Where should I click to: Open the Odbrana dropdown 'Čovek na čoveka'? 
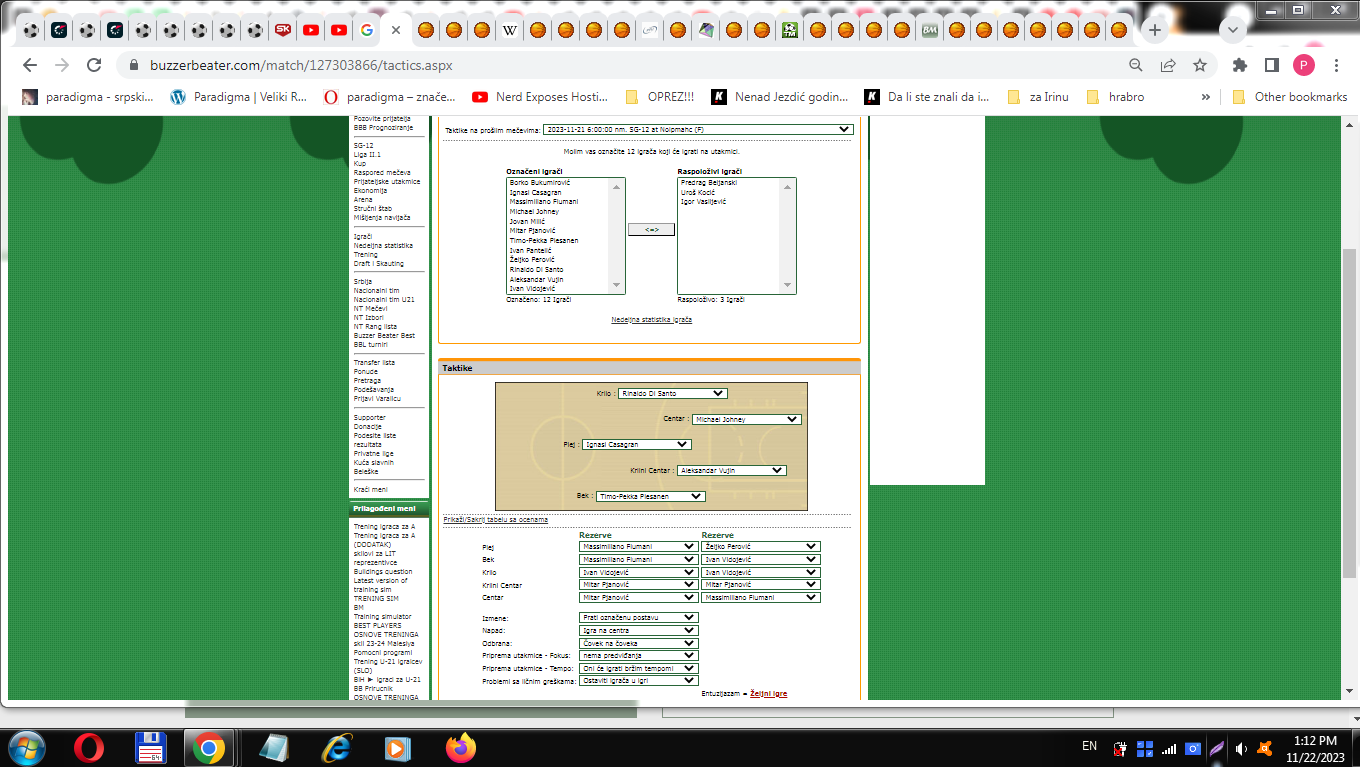click(638, 643)
